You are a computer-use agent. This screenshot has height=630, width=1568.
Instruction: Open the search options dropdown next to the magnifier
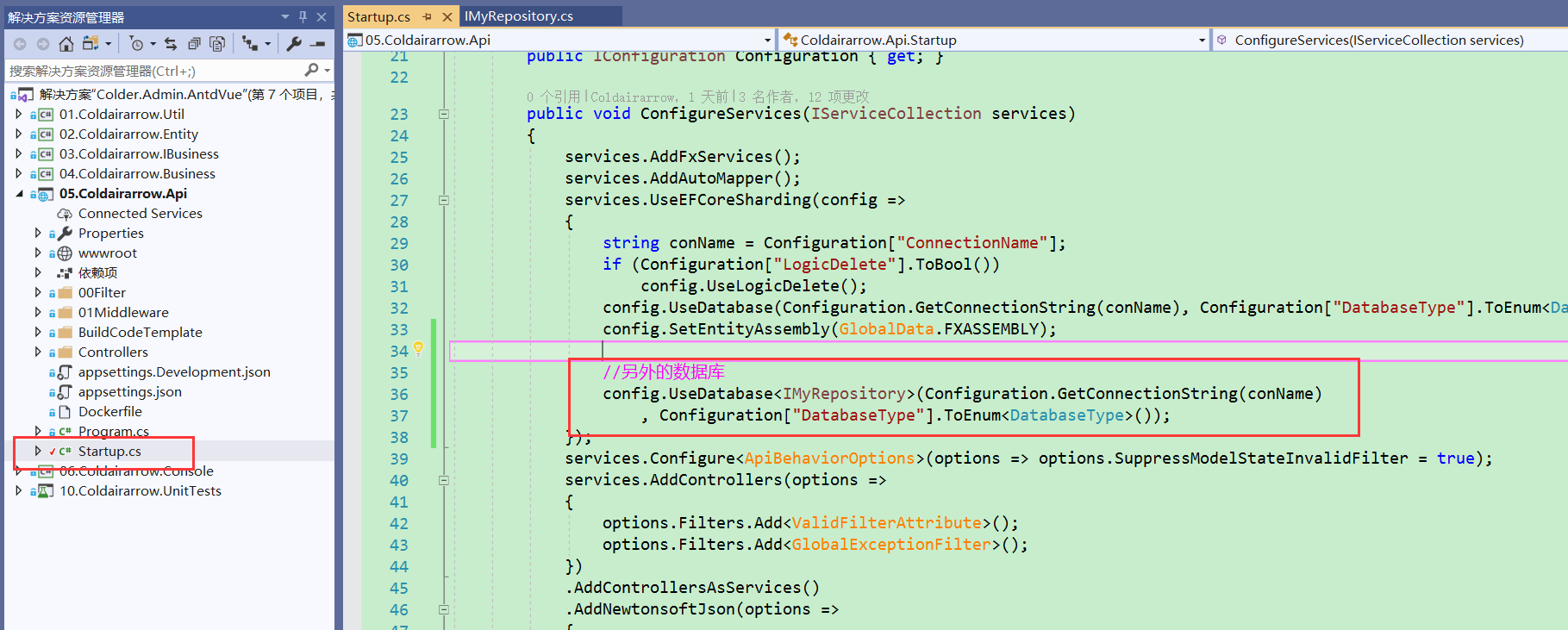pos(327,70)
